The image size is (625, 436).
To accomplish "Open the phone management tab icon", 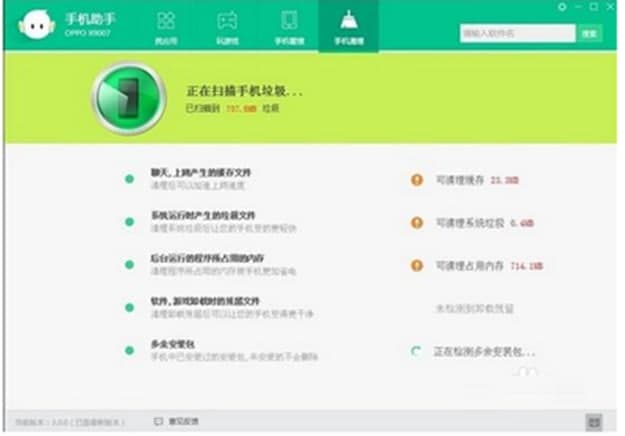I will (289, 20).
